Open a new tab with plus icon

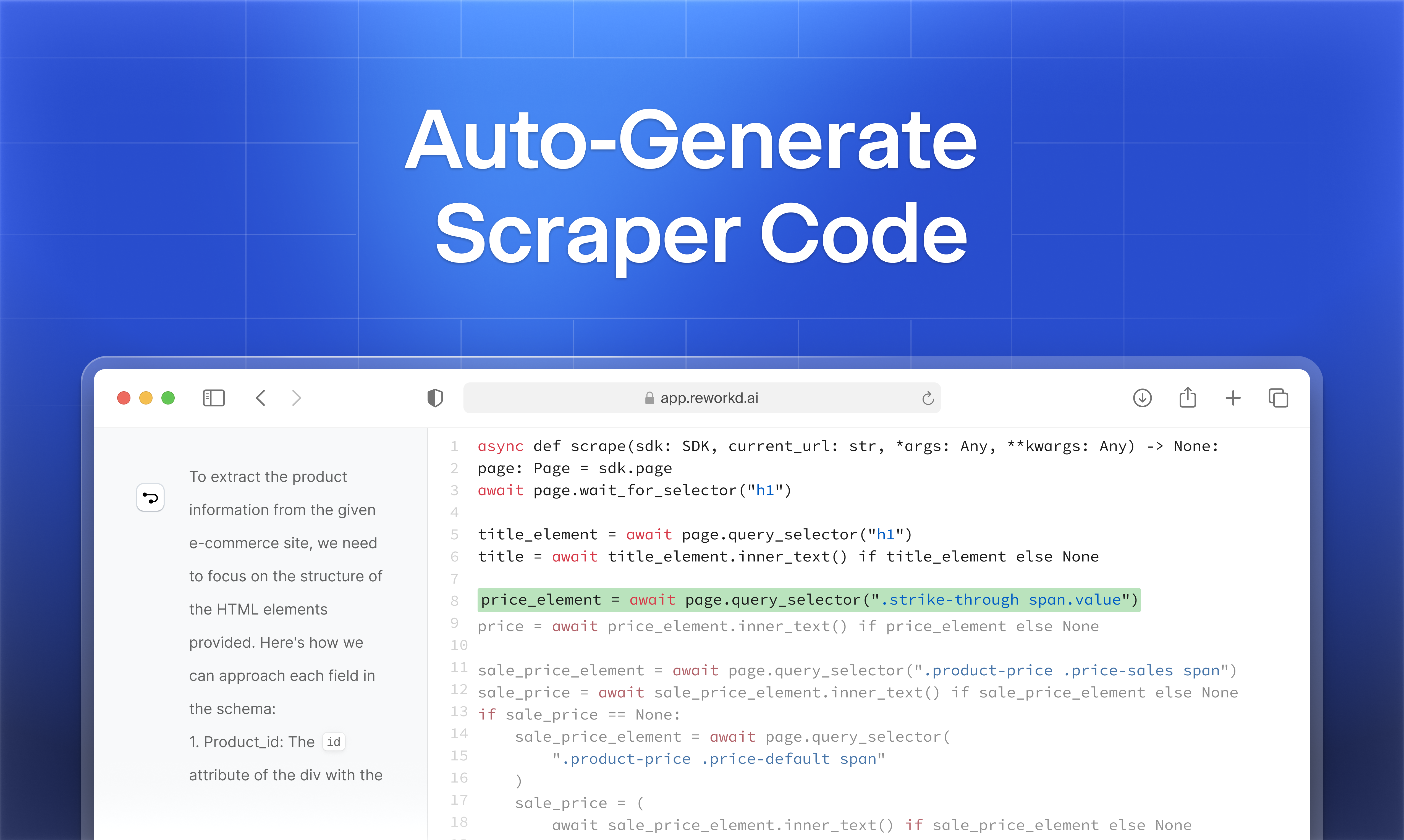[1232, 398]
